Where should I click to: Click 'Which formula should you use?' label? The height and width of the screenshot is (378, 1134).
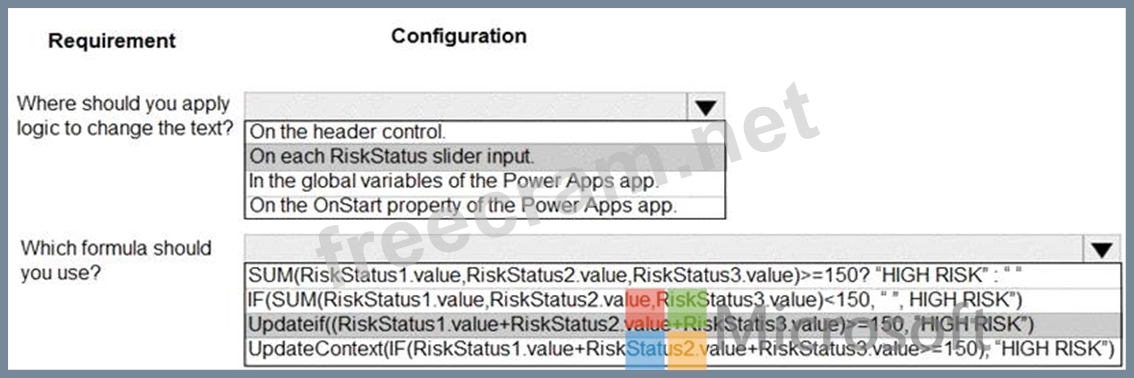point(116,260)
